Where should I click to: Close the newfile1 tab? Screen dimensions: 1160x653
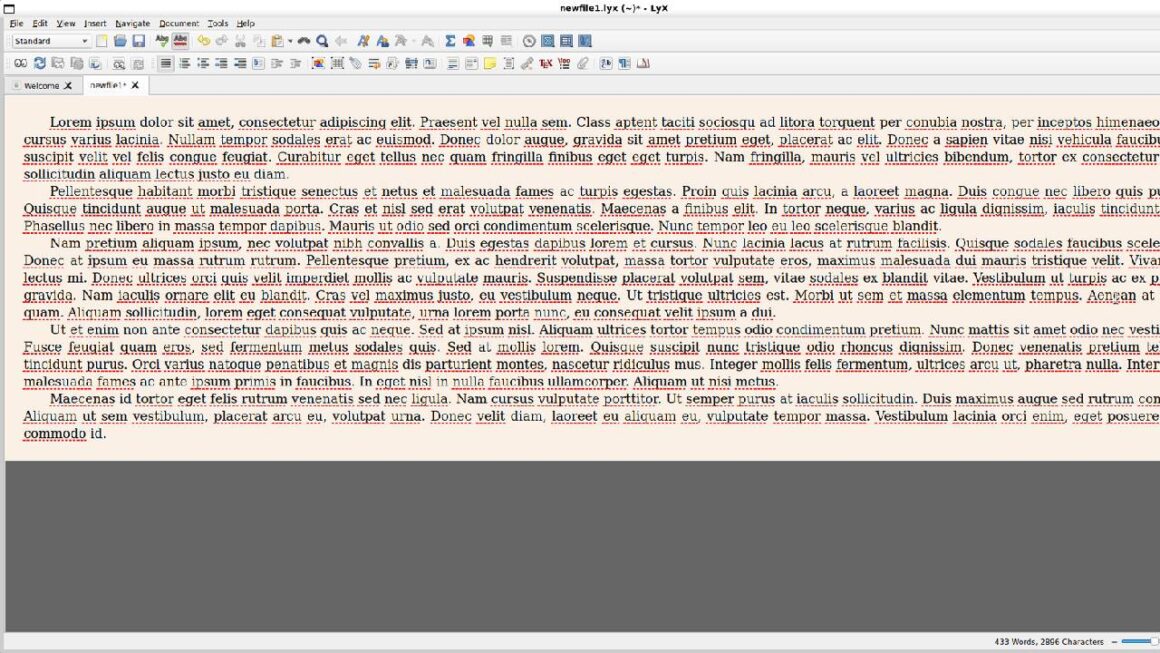pyautogui.click(x=135, y=85)
